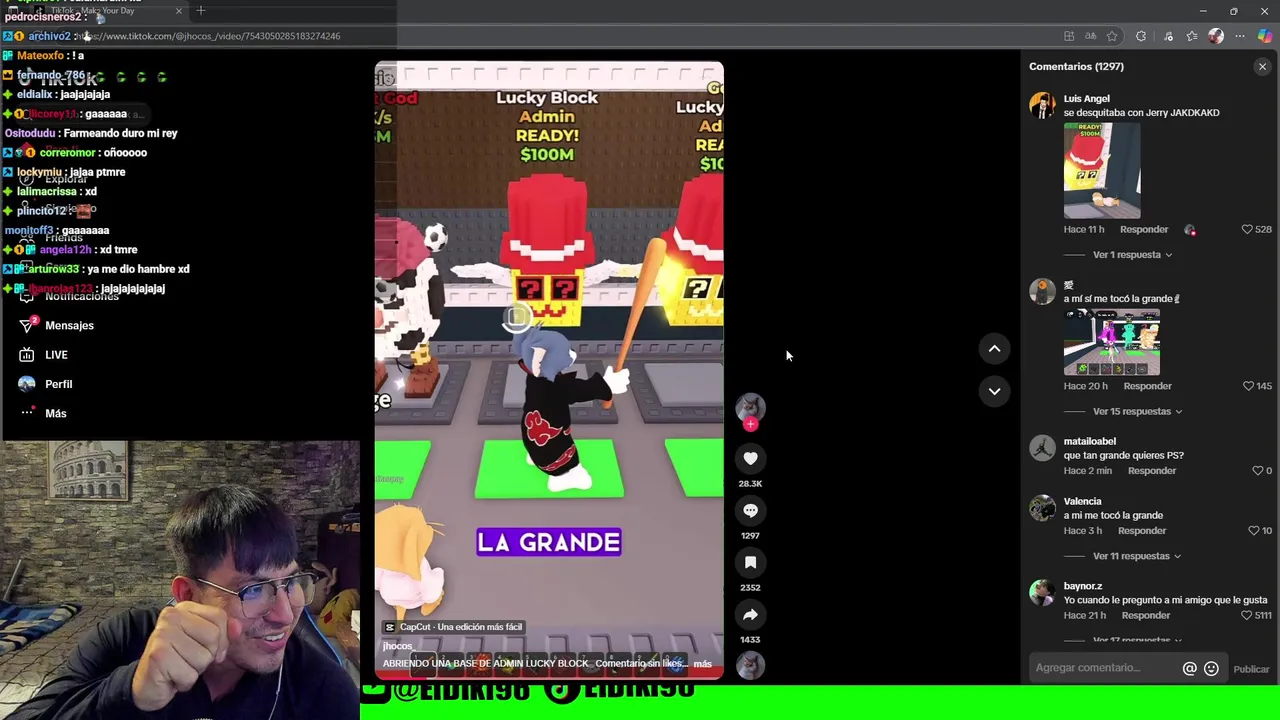Seek using the red video progress bar
The height and width of the screenshot is (720, 1280).
pos(548,679)
